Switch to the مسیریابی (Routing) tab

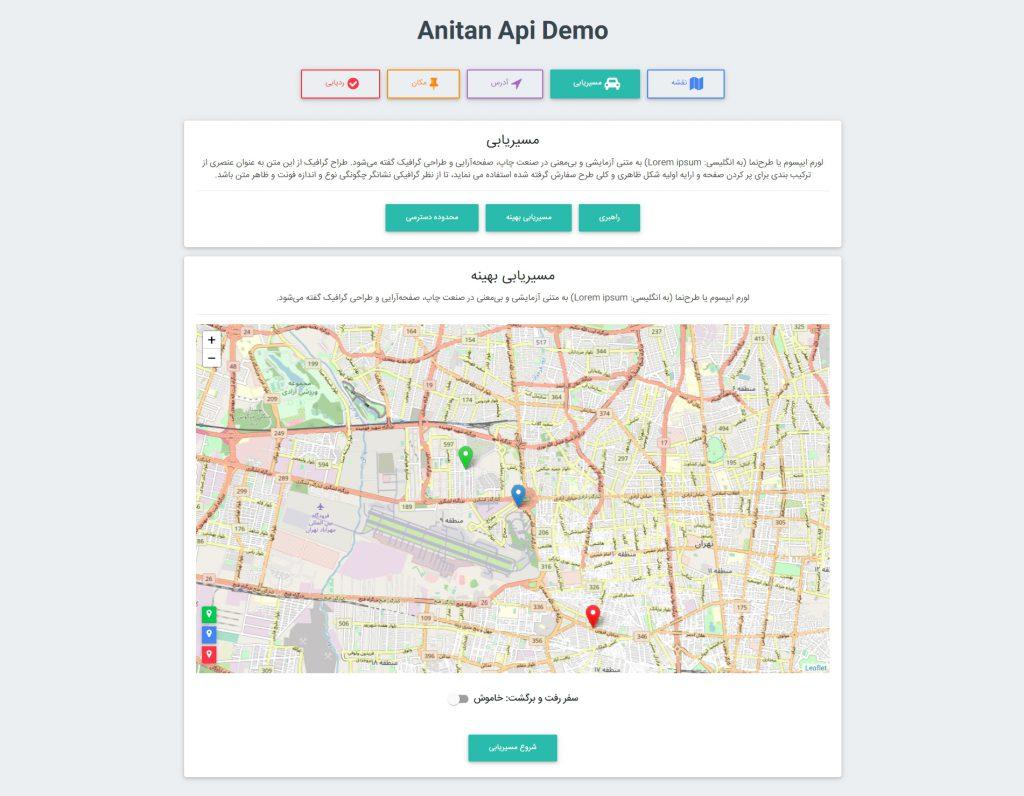594,84
